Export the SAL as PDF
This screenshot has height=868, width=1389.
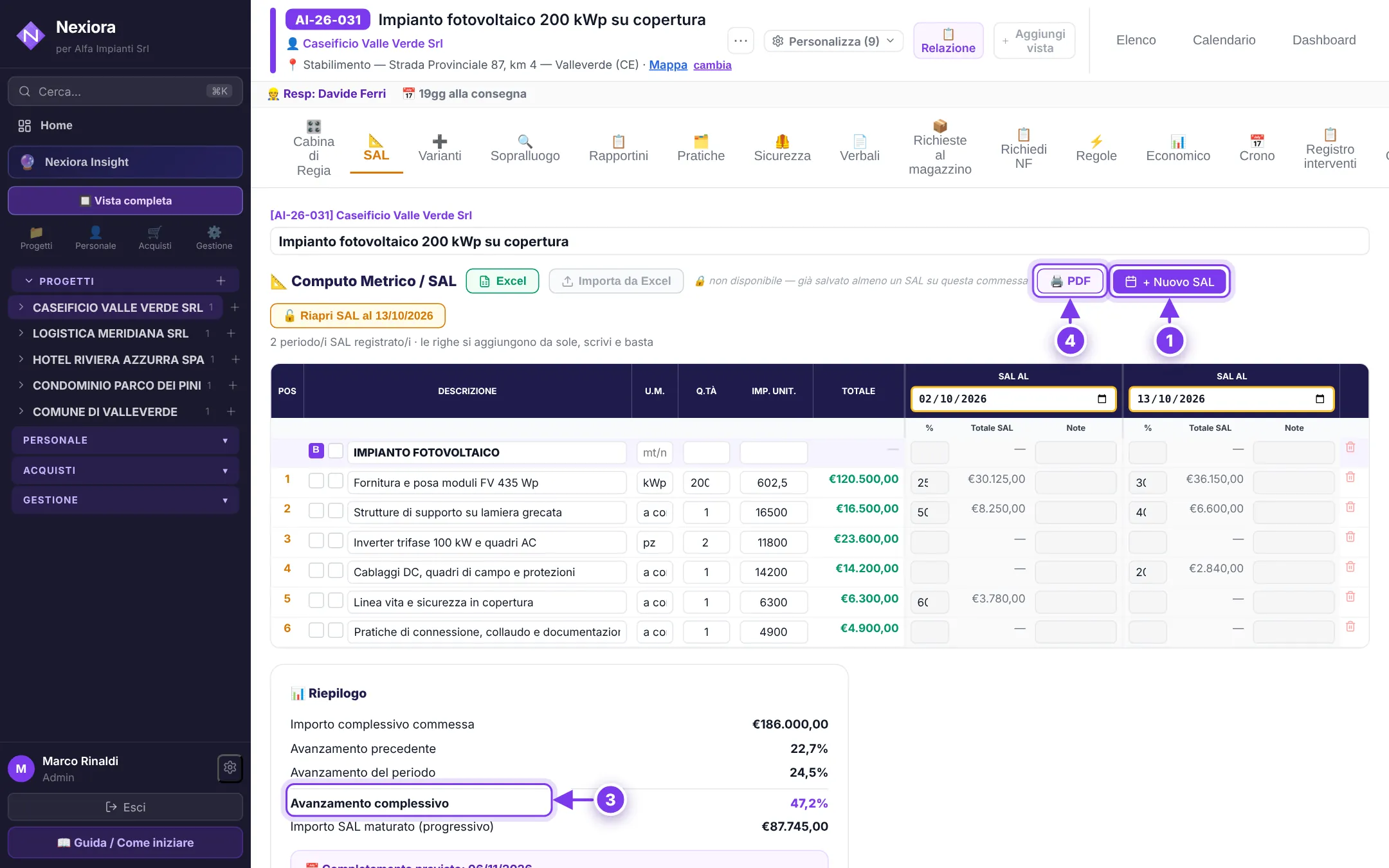1070,281
